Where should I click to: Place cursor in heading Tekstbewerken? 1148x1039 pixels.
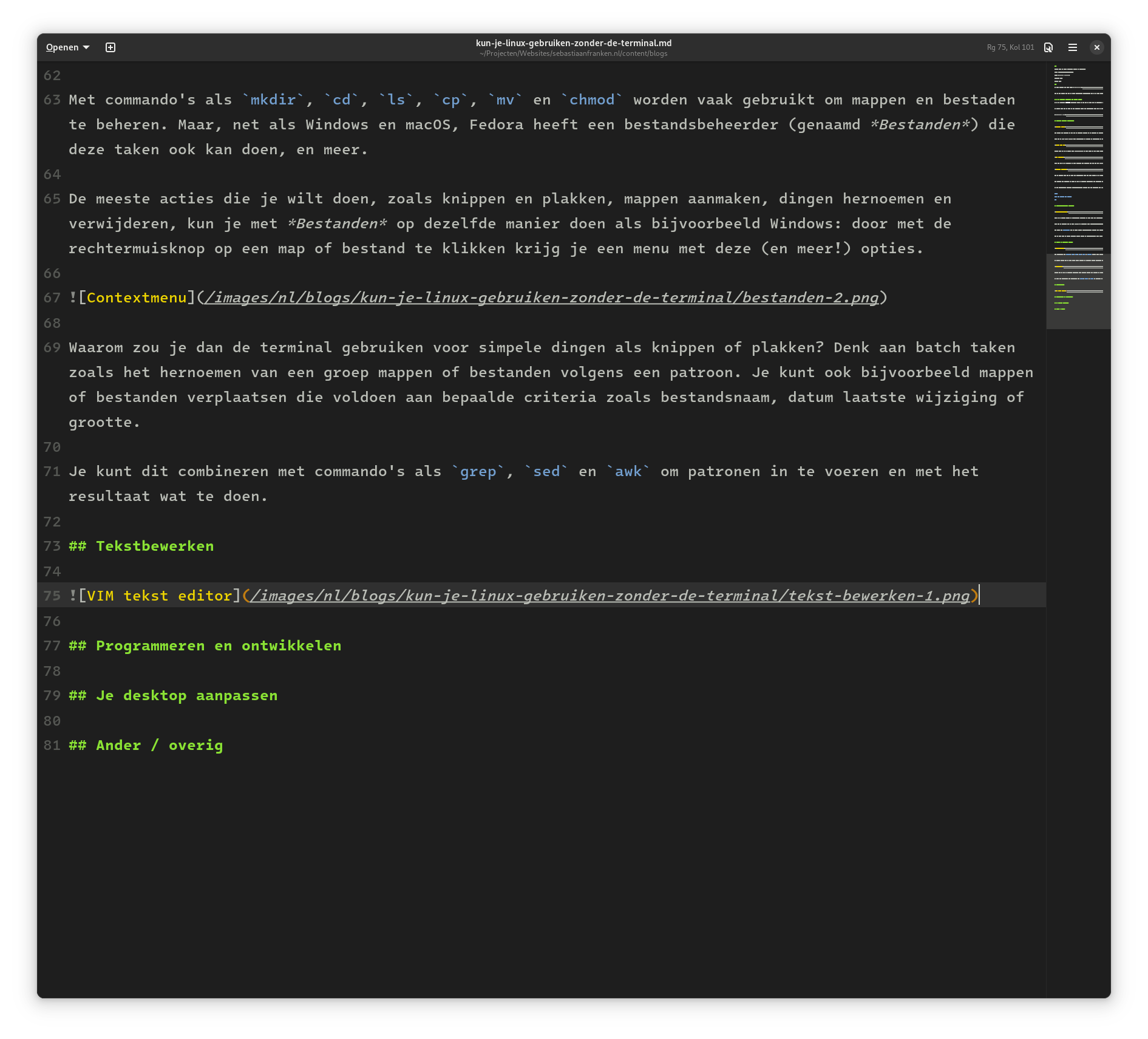click(155, 546)
